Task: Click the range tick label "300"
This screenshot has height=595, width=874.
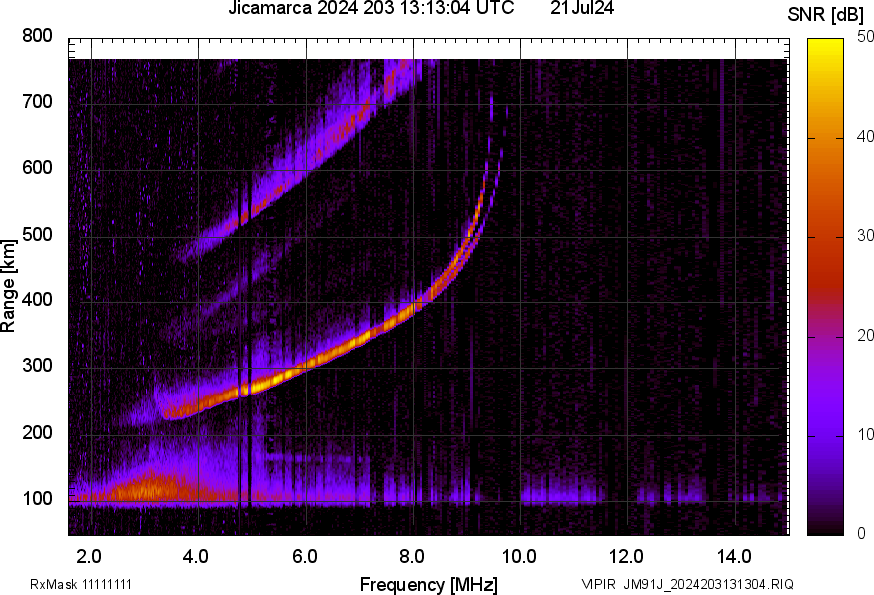Action: tap(37, 366)
